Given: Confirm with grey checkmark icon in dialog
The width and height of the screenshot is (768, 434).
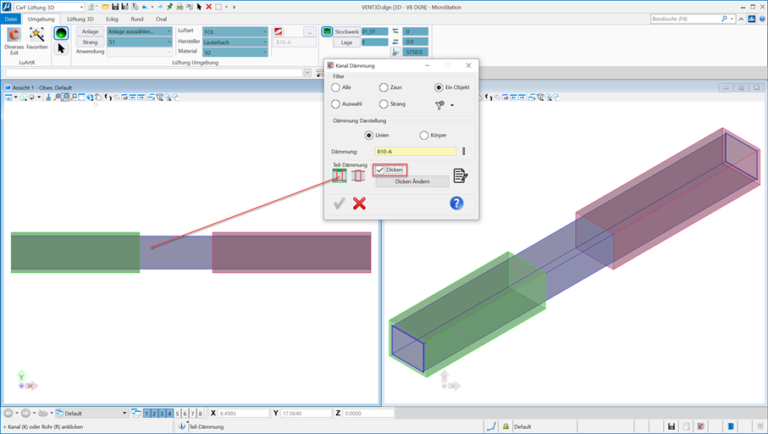Looking at the screenshot, I should [x=339, y=203].
